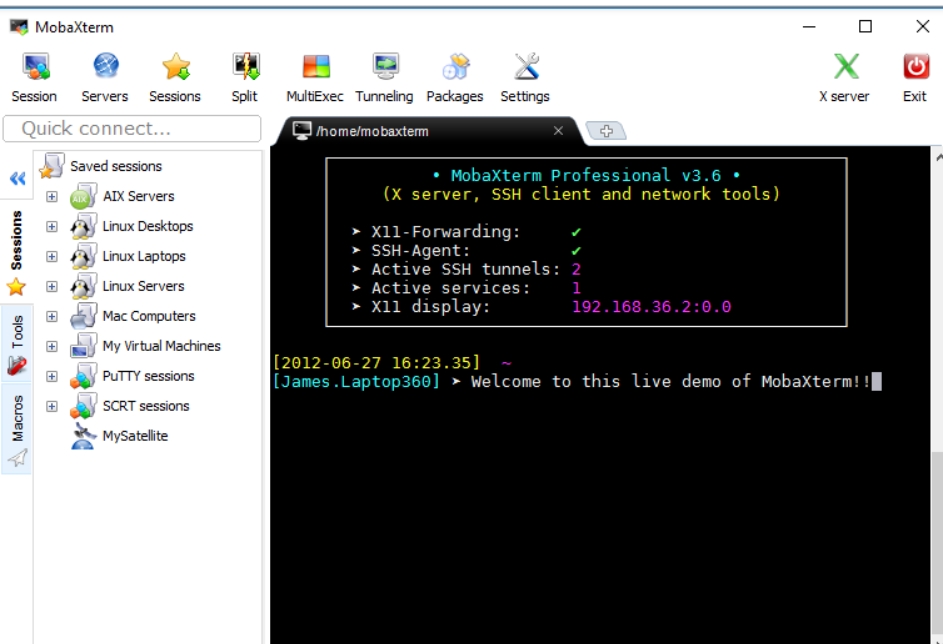Select the MySatellite session label
This screenshot has width=943, height=644.
(135, 436)
